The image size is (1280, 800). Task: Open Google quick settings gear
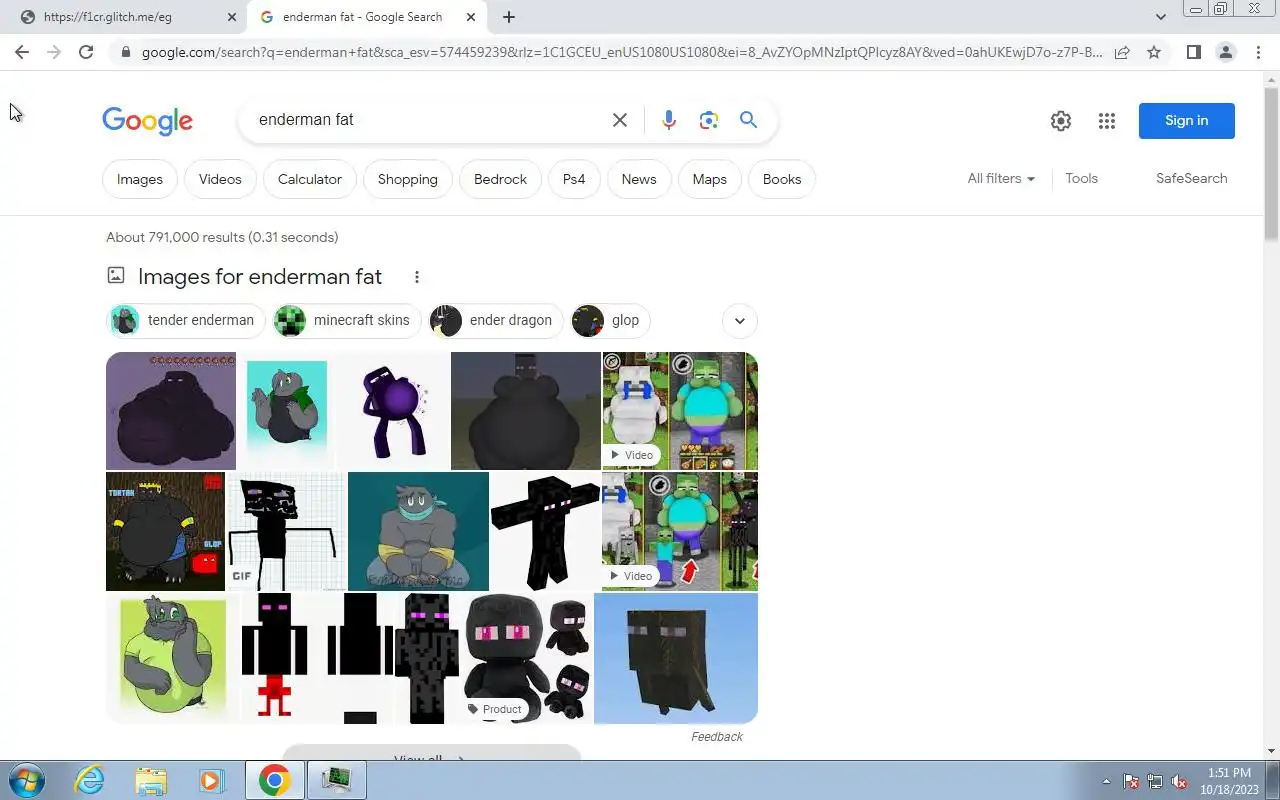(1061, 121)
